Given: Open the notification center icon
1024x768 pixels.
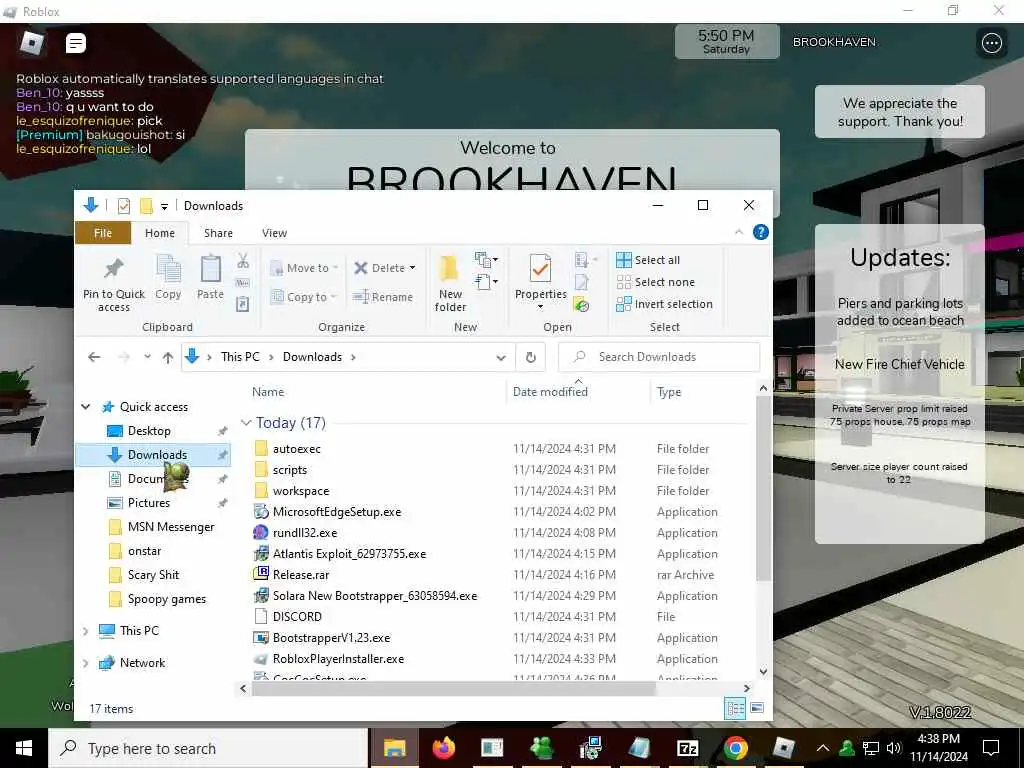Looking at the screenshot, I should (x=991, y=748).
